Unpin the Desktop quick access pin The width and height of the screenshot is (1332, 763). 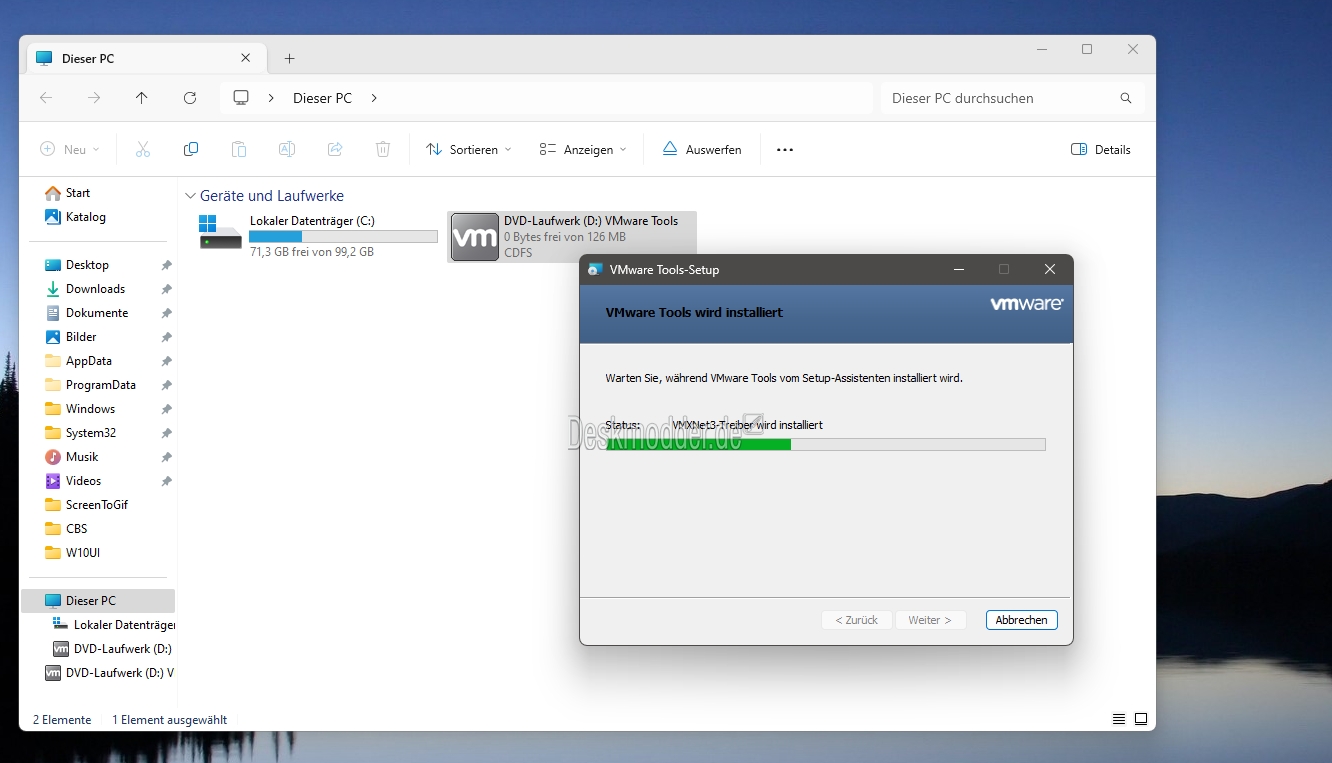166,265
